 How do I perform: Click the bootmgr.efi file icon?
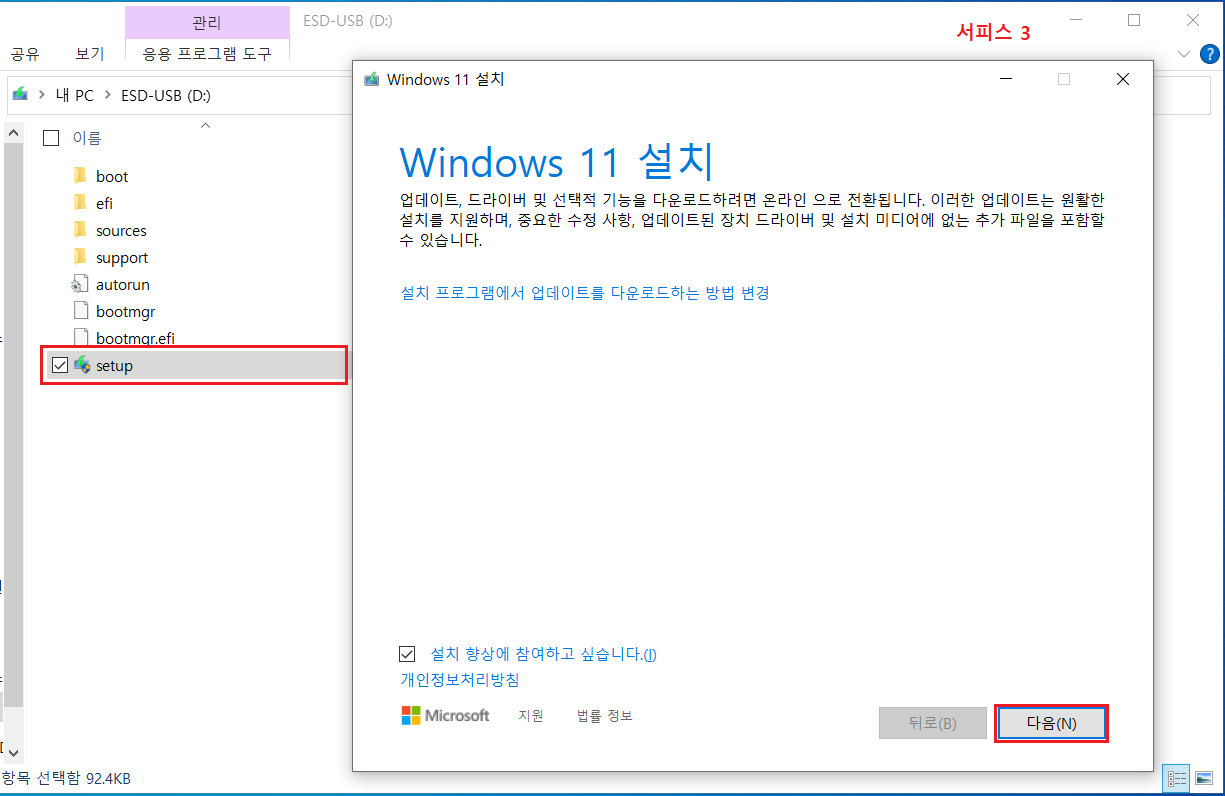[x=81, y=337]
